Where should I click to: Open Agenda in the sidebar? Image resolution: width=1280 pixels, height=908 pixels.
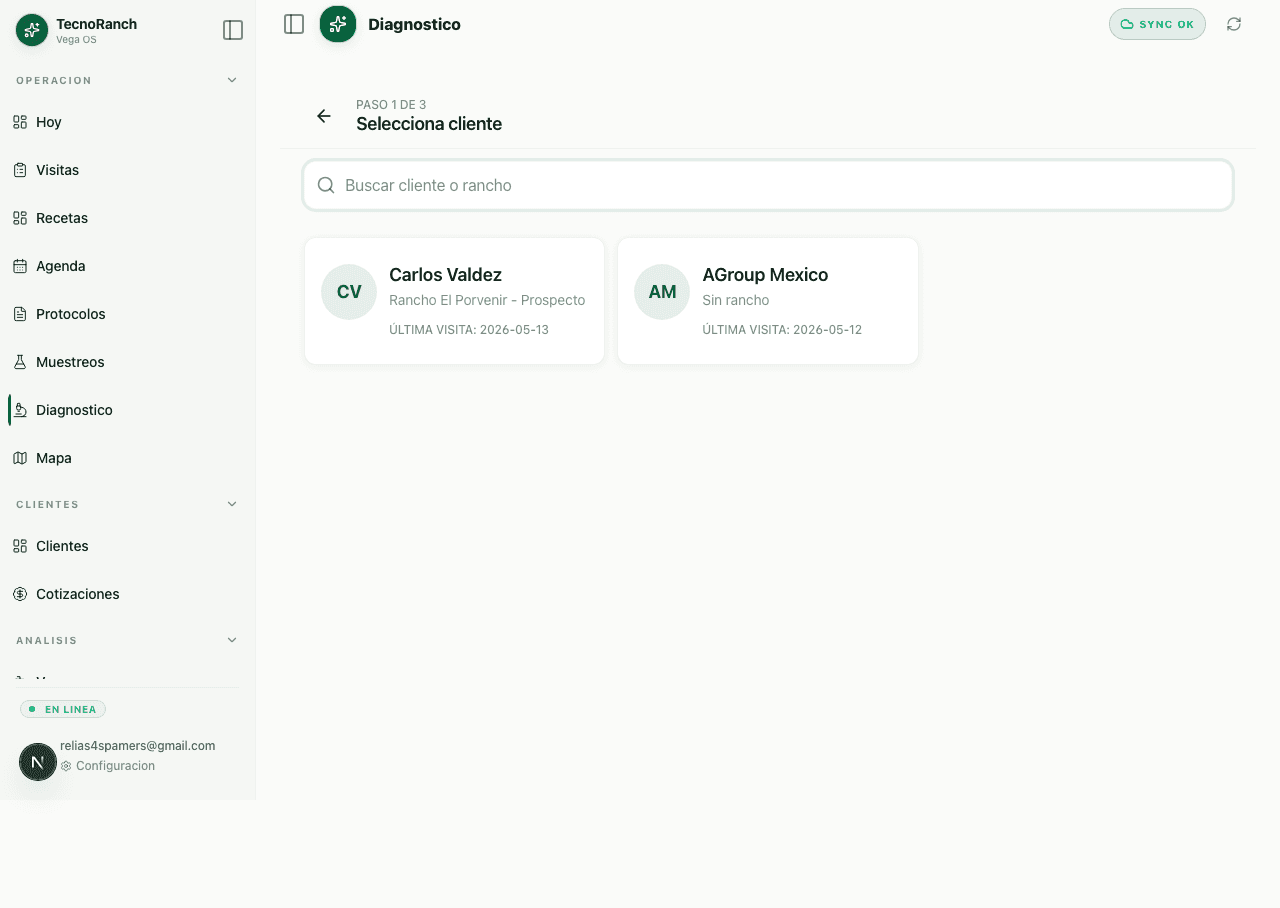(124, 266)
